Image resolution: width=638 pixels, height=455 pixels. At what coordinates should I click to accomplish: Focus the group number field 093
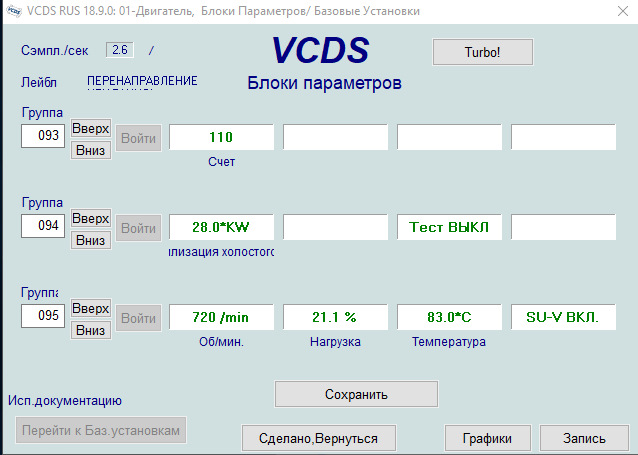43,136
